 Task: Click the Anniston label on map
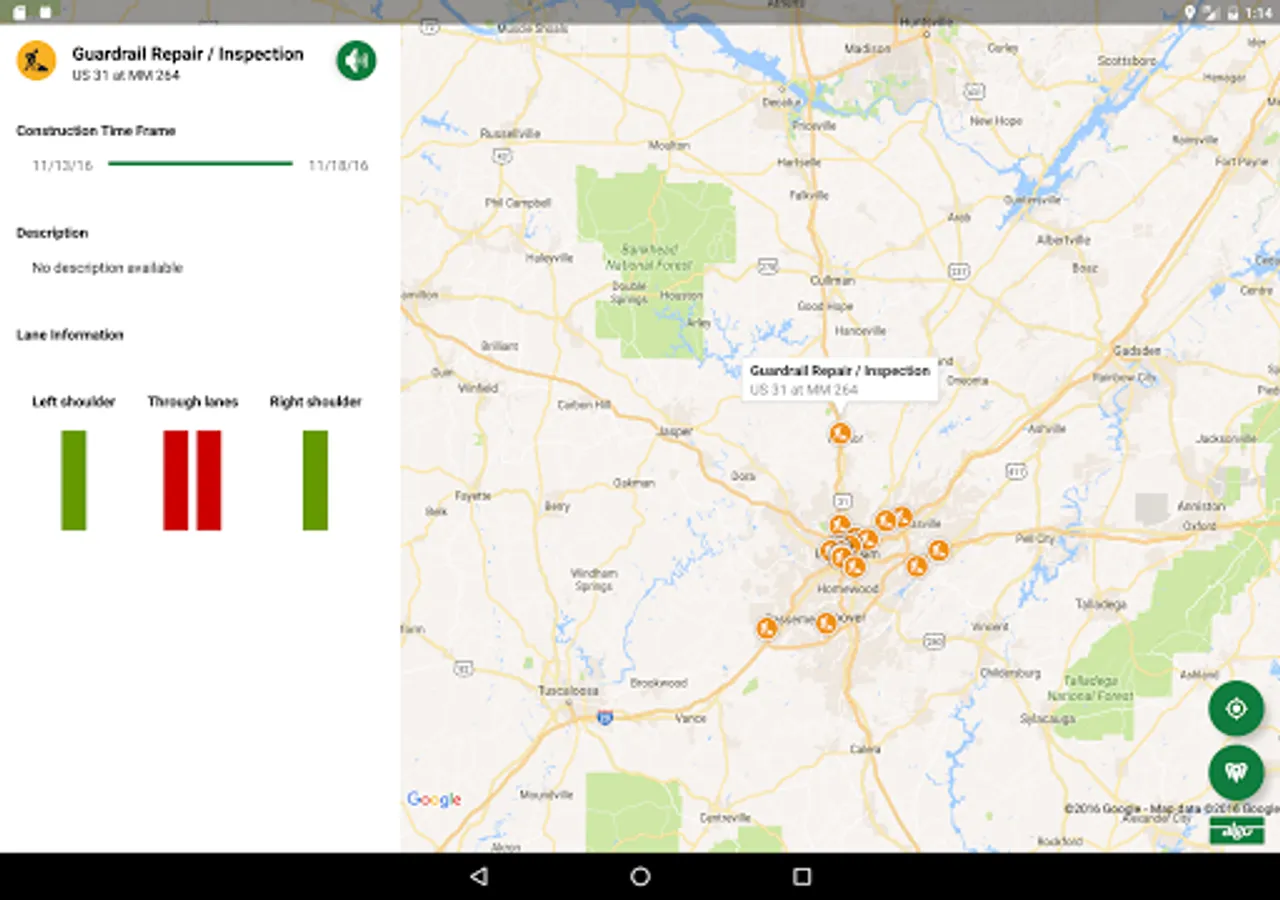tap(1202, 506)
